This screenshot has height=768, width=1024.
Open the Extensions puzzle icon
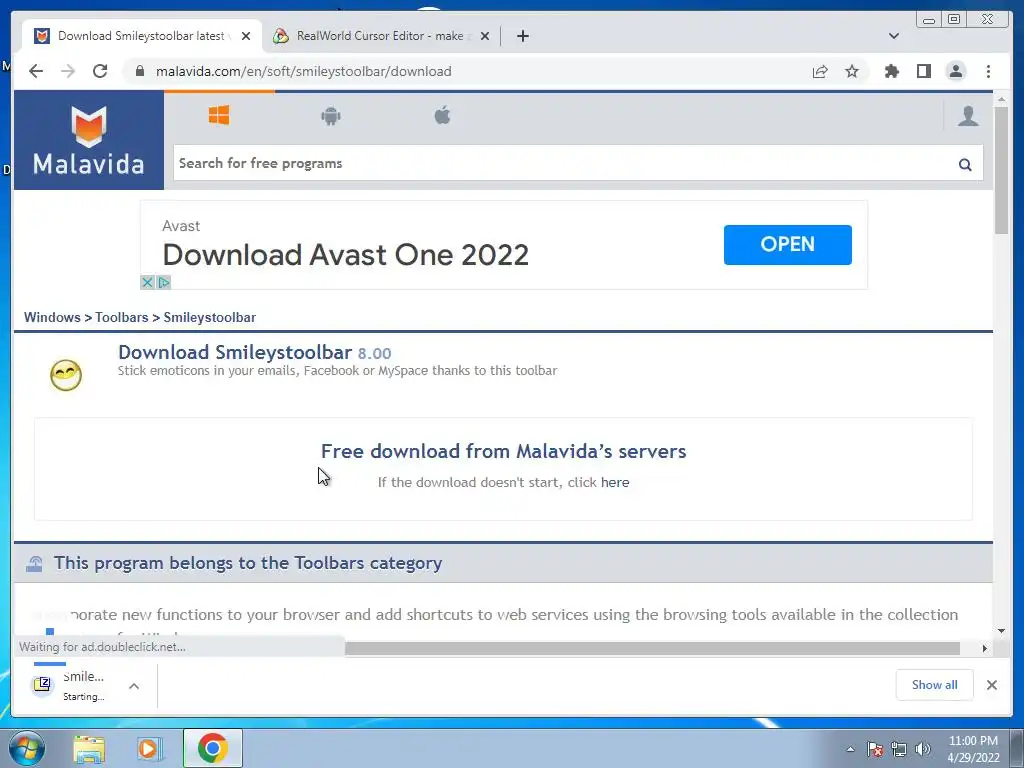coord(891,71)
